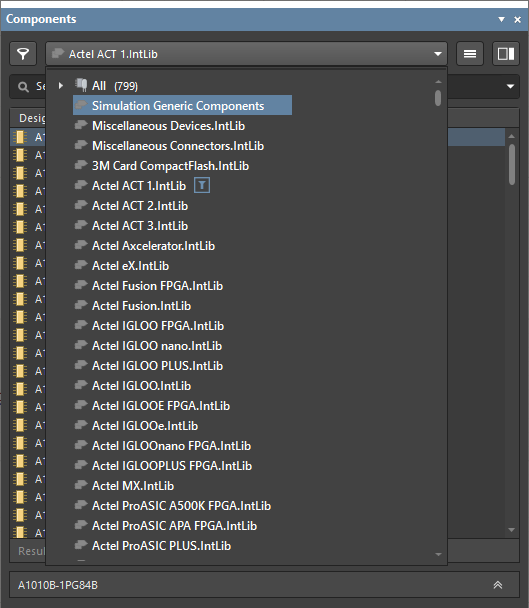Pick Actel IGLOO nano.IntLib
Viewport: 529px width, 608px height.
click(157, 346)
